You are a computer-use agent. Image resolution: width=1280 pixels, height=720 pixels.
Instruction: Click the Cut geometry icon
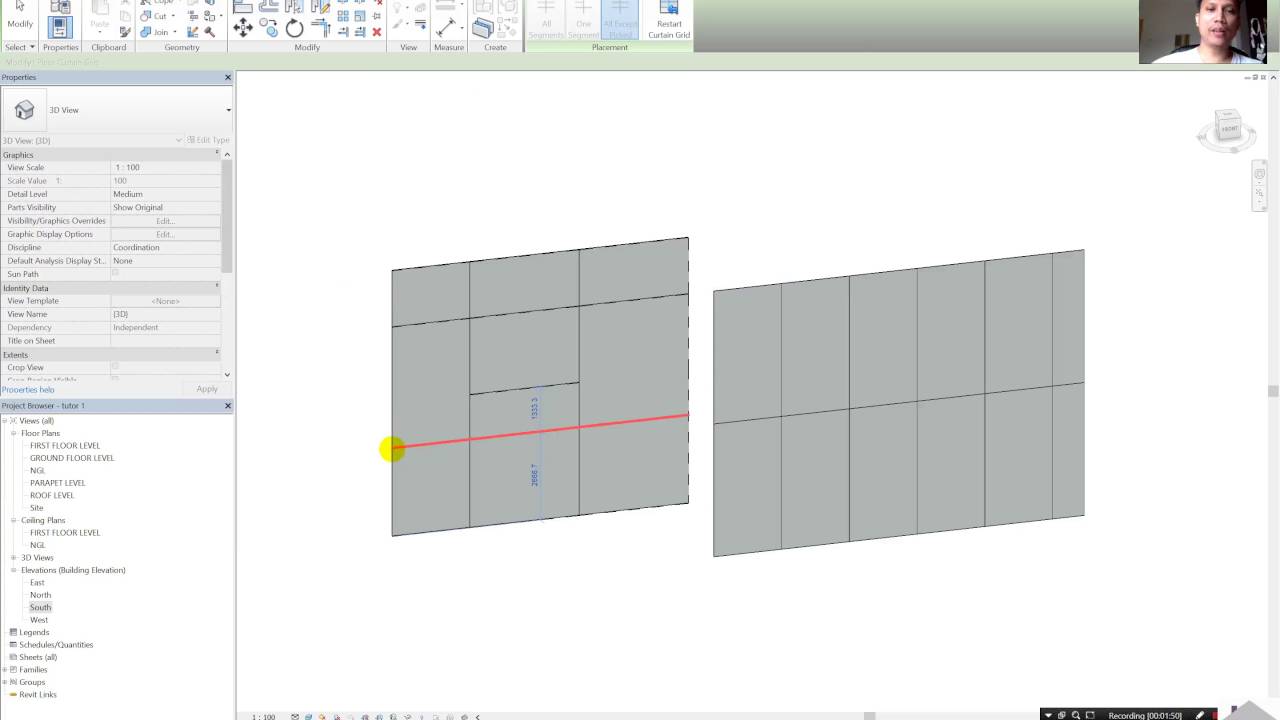click(146, 16)
